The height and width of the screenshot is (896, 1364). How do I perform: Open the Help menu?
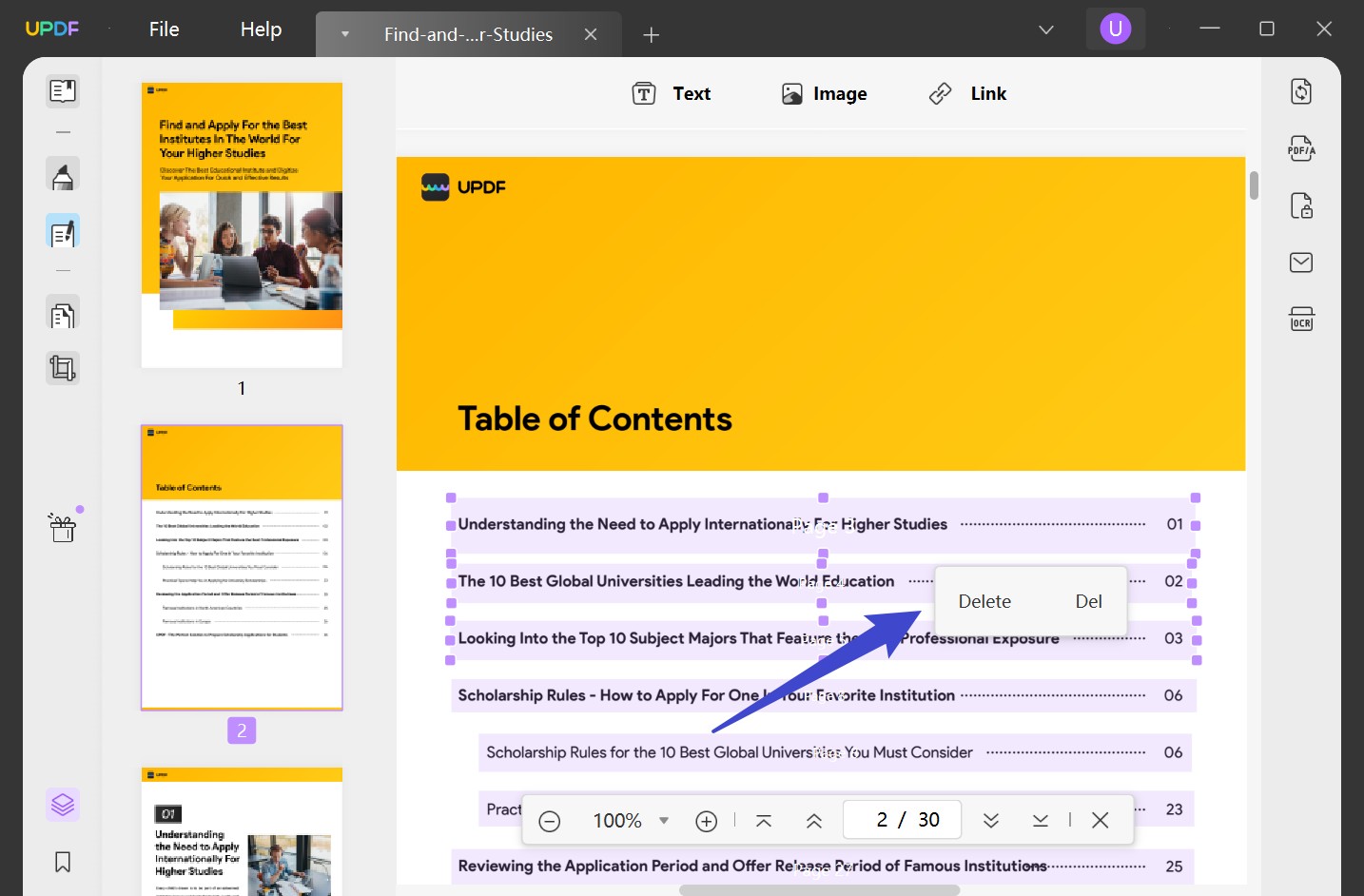(x=262, y=29)
